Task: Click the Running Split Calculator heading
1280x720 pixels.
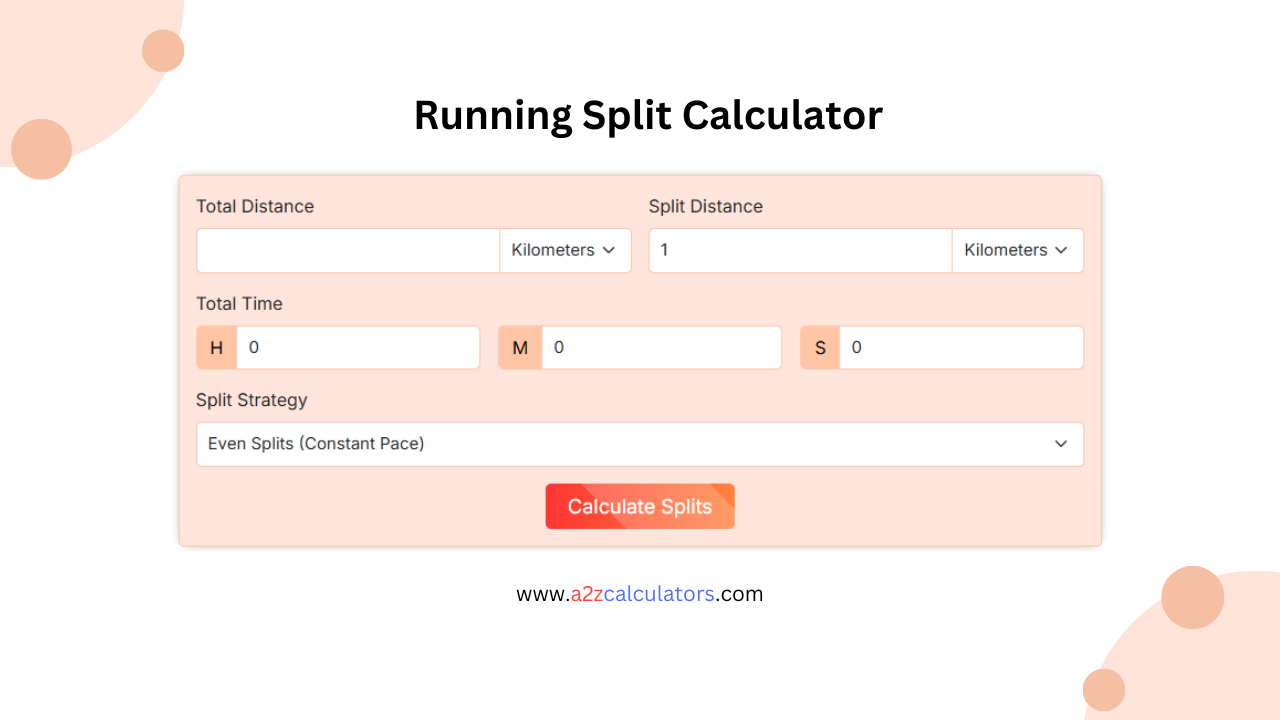Action: 648,115
